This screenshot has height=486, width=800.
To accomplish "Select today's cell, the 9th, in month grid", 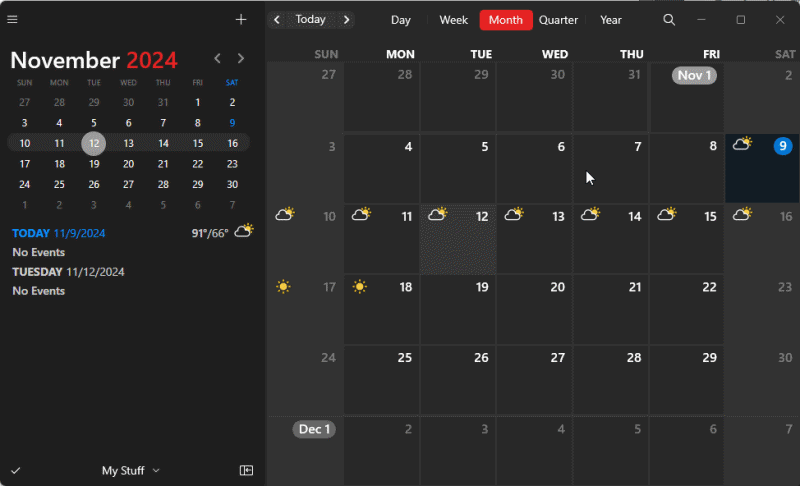I will 762,169.
